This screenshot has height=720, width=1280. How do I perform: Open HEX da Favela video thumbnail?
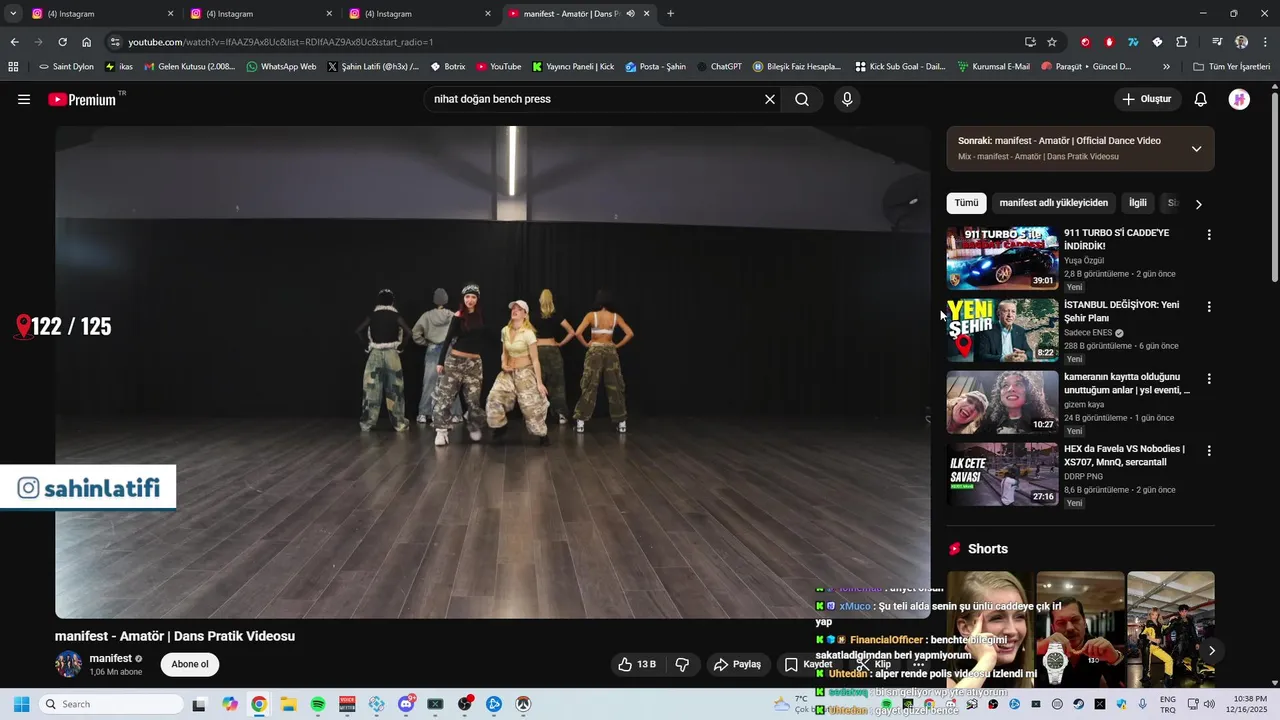(x=1002, y=474)
